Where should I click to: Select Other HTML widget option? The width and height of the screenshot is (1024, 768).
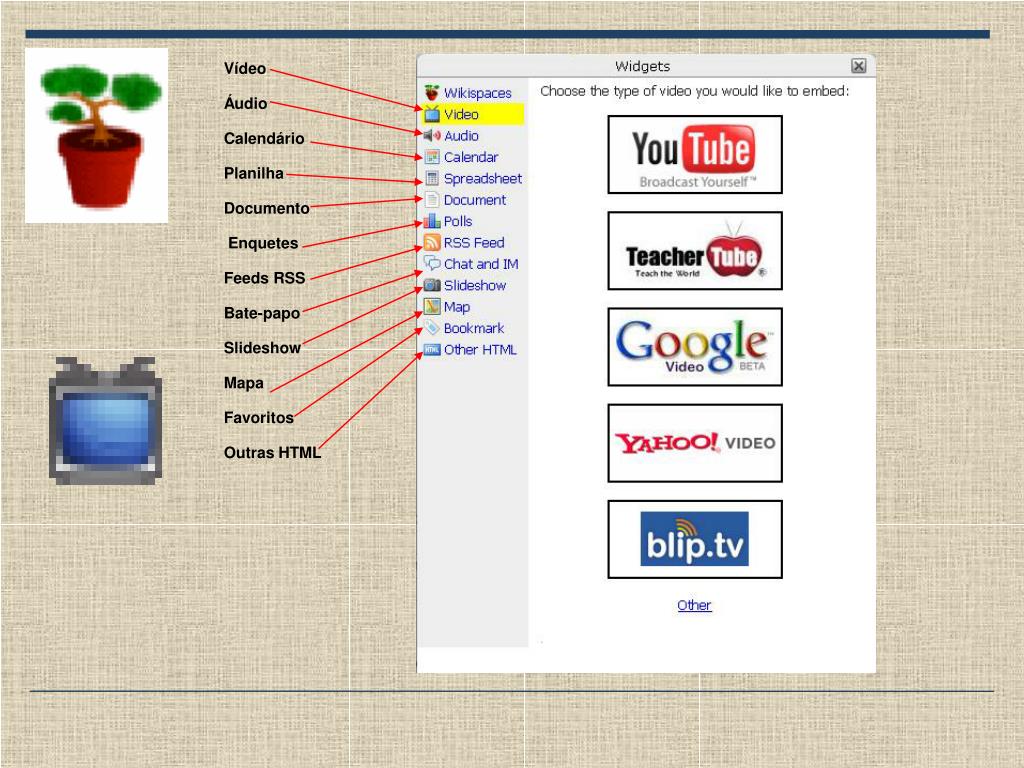[x=480, y=349]
